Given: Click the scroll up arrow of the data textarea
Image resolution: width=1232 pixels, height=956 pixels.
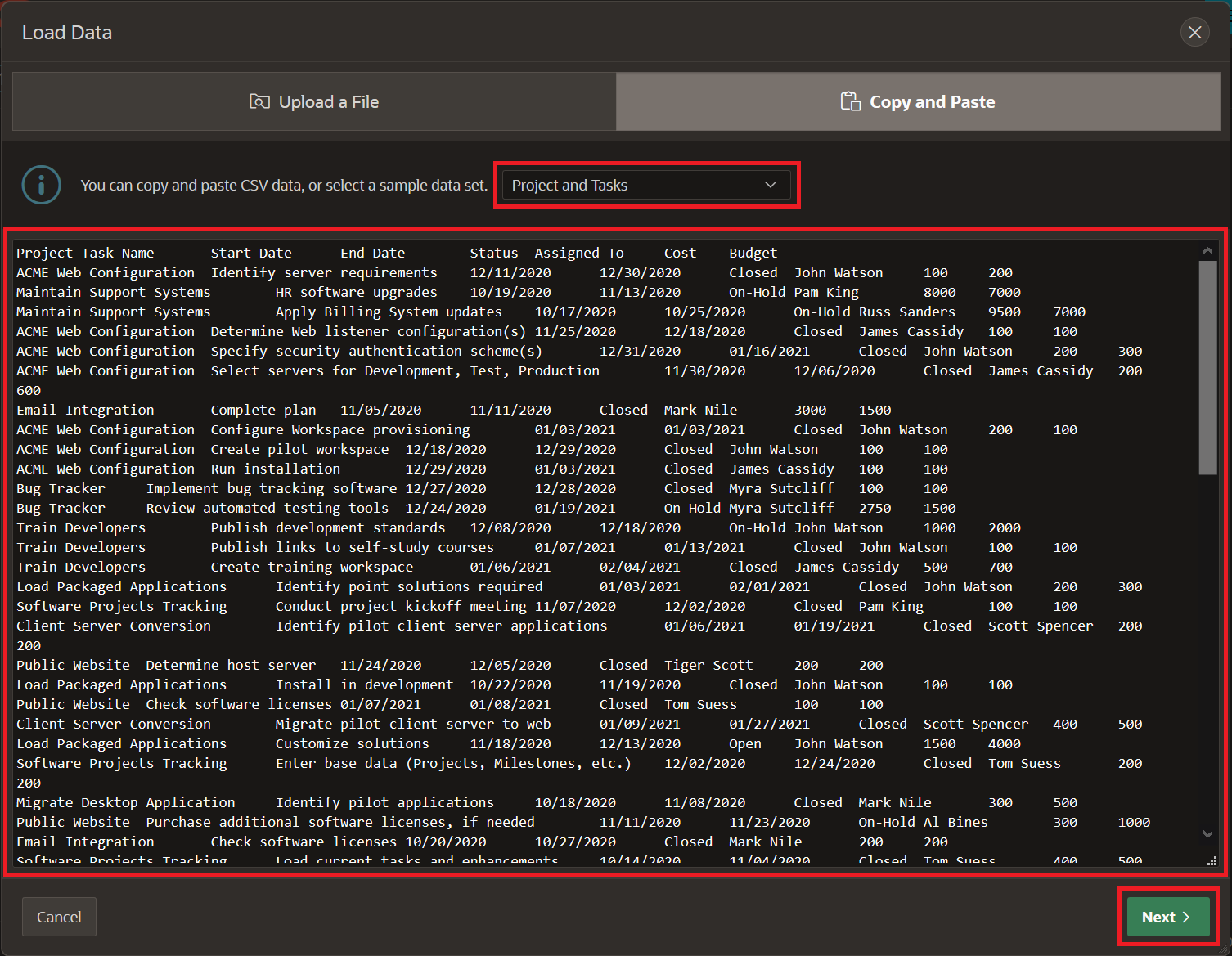Looking at the screenshot, I should pos(1207,251).
